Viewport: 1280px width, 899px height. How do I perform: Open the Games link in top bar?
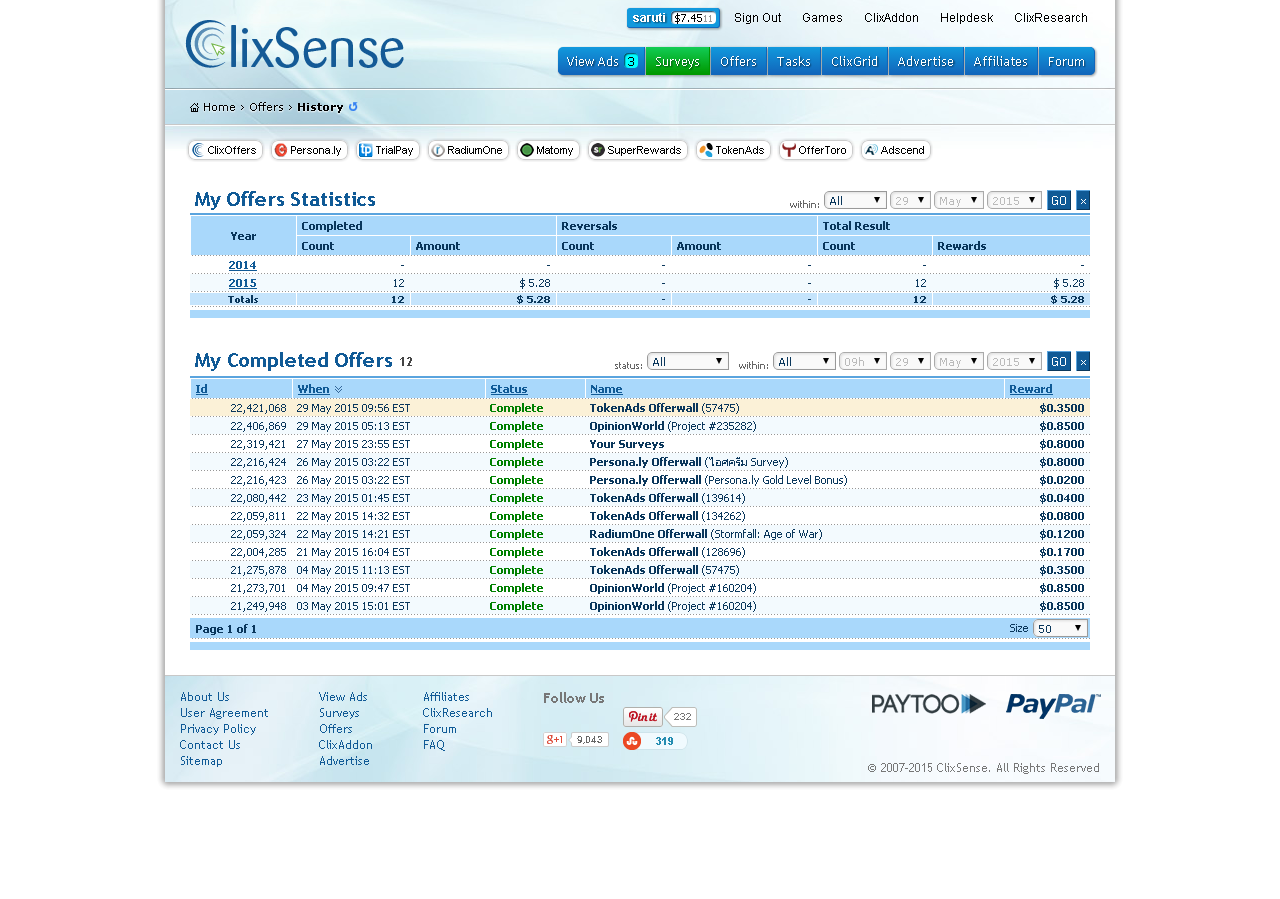click(x=822, y=18)
